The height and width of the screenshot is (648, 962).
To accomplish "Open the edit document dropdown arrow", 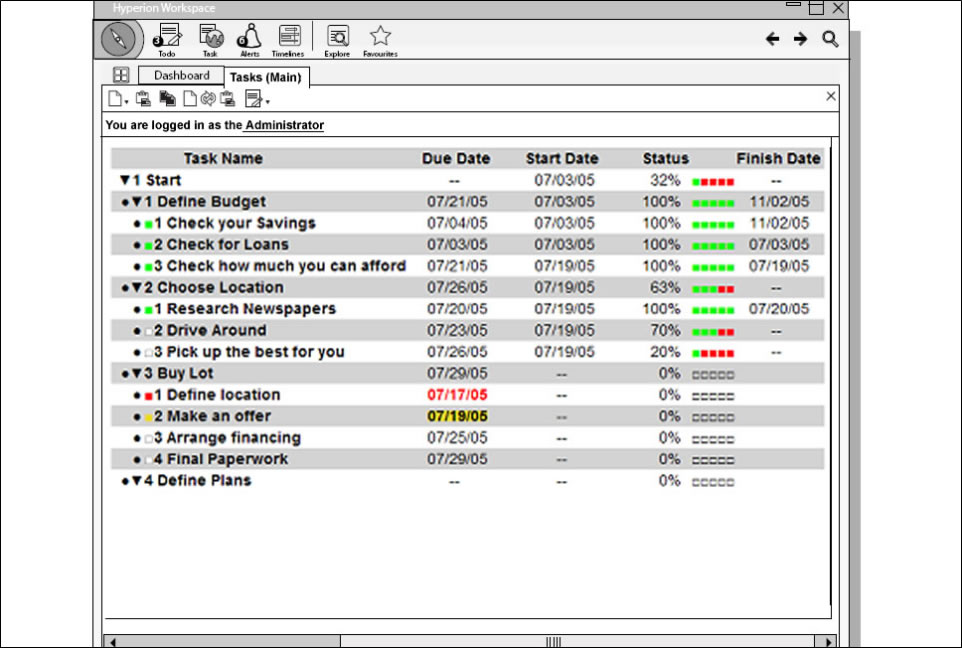I will click(267, 102).
